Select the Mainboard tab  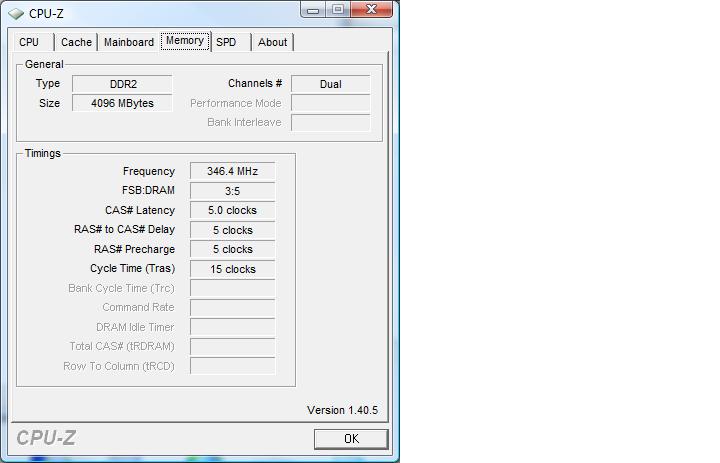click(x=129, y=42)
